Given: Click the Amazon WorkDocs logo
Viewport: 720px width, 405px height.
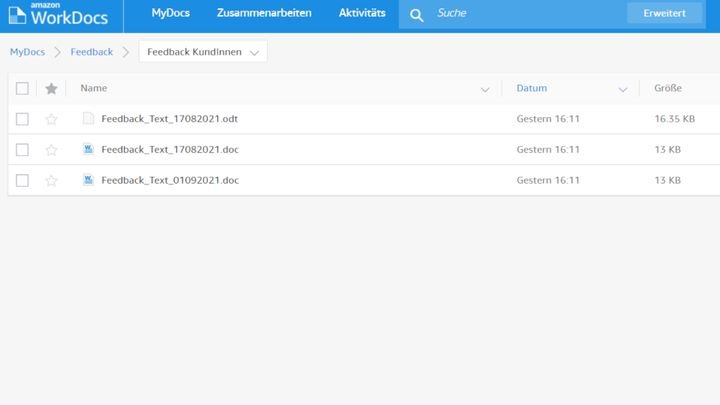Looking at the screenshot, I should pos(58,14).
